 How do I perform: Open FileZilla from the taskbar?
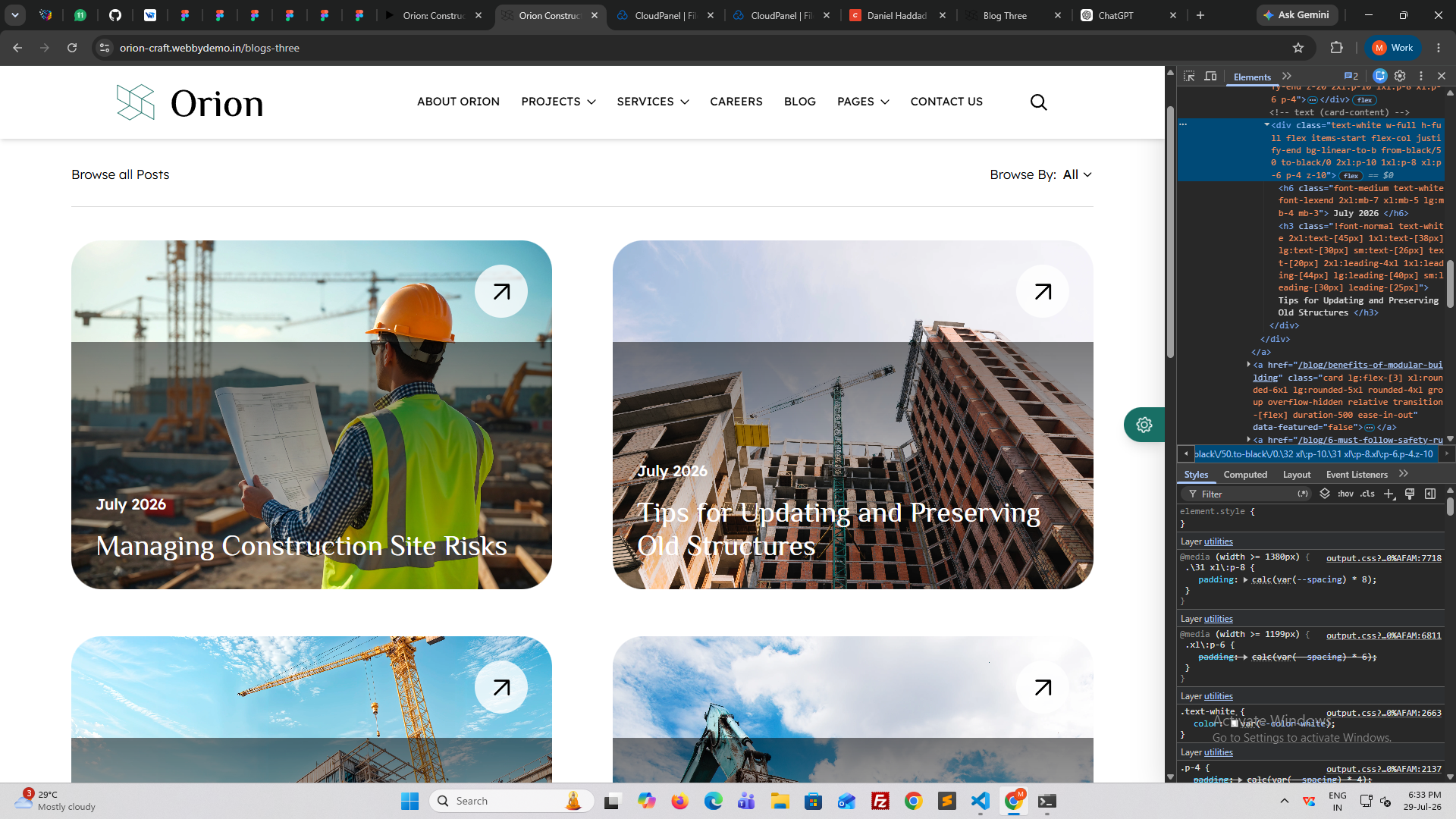coord(880,801)
